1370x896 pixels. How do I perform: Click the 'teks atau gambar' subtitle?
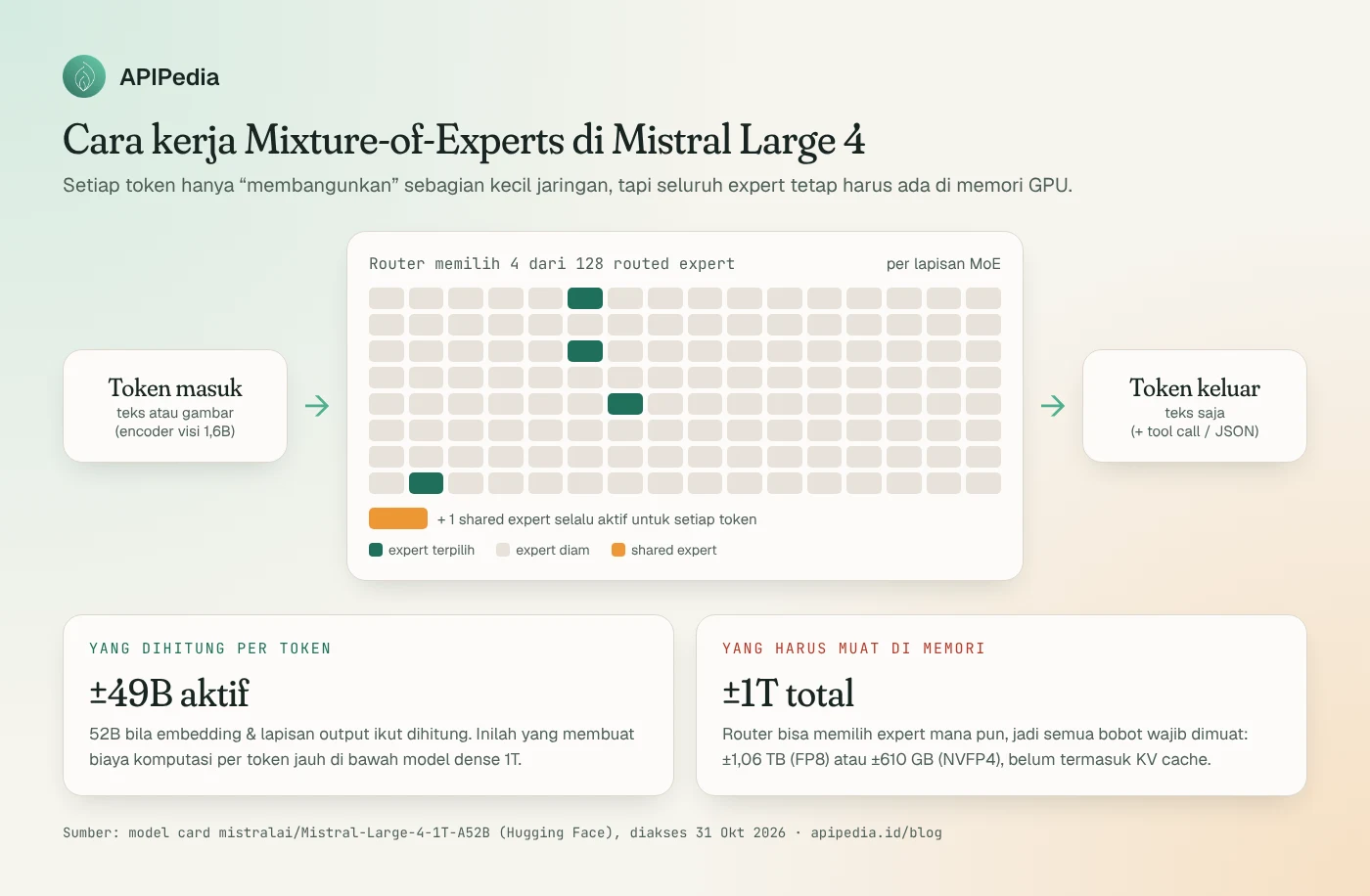(x=175, y=413)
